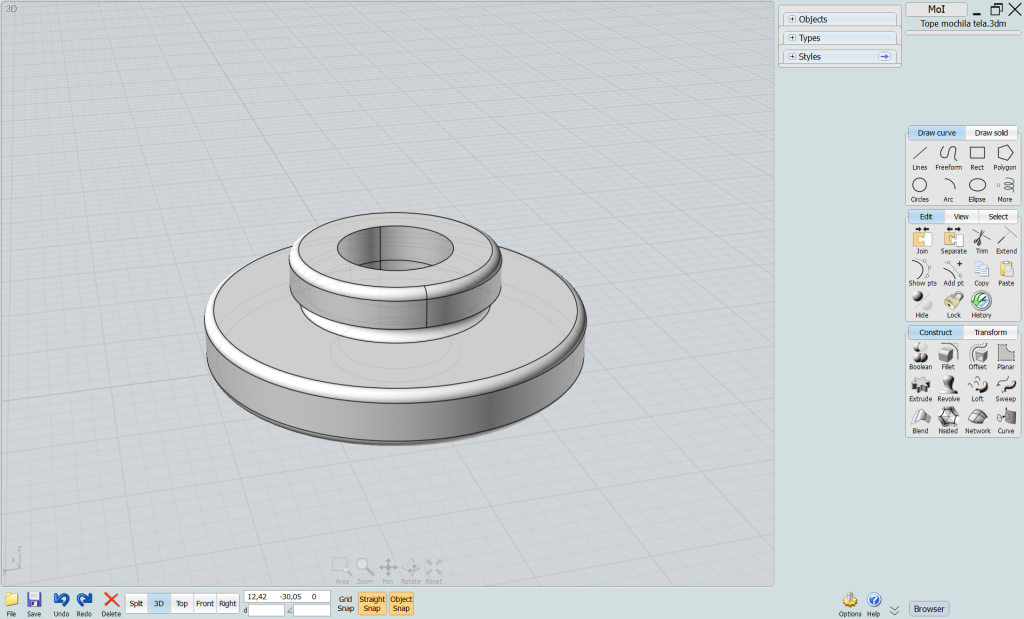Choose the Fillet tool
This screenshot has height=619, width=1024.
coord(948,356)
